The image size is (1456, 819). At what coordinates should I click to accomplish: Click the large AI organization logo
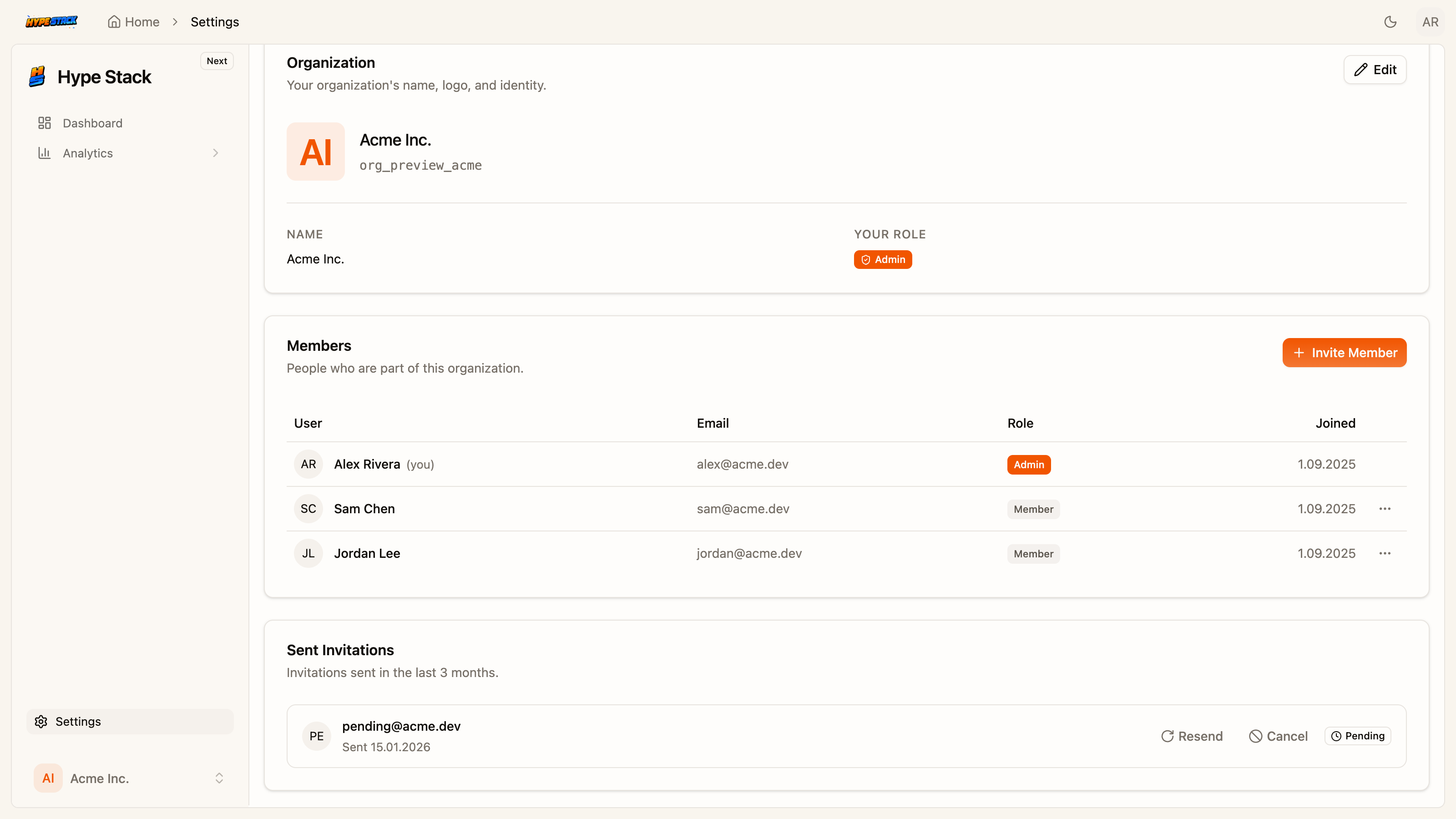(x=315, y=152)
